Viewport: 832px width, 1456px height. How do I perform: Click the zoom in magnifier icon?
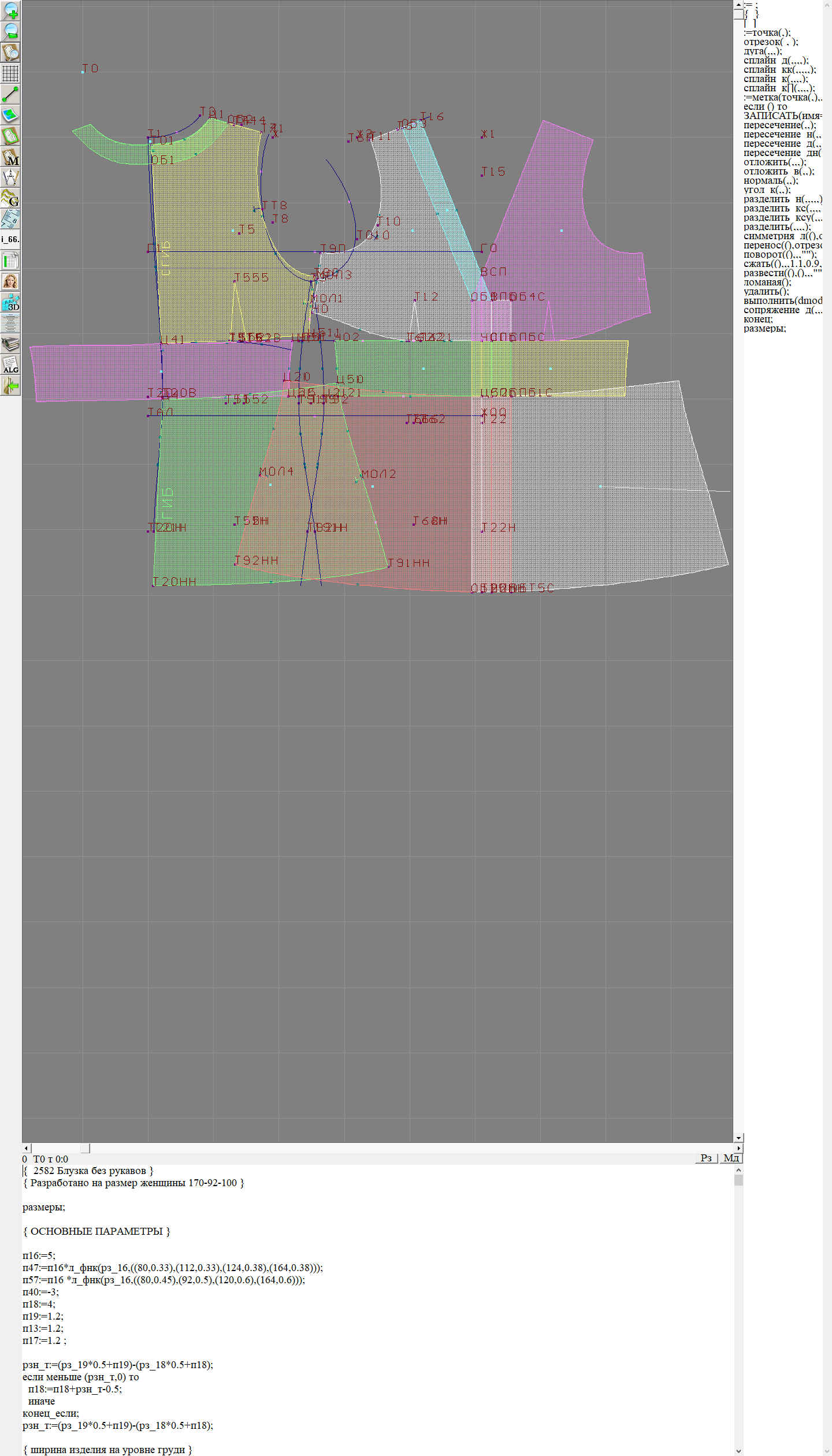10,10
